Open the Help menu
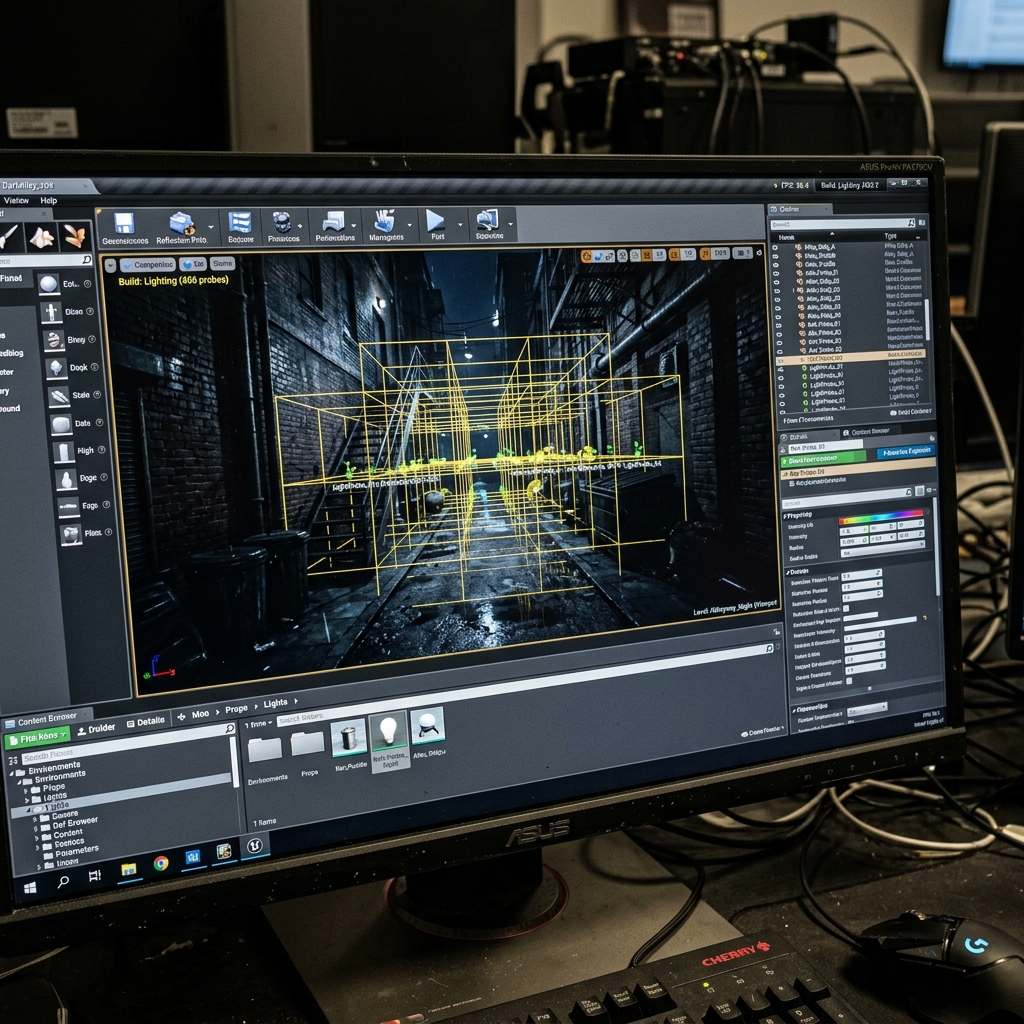The width and height of the screenshot is (1024, 1024). coord(48,200)
